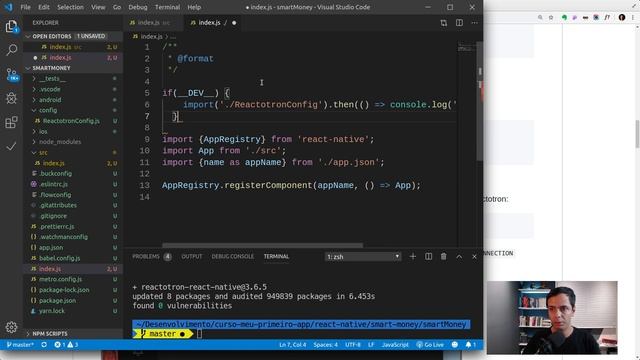The width and height of the screenshot is (640, 360).
Task: Click the feedback smiley in status bar
Action: tap(455, 345)
